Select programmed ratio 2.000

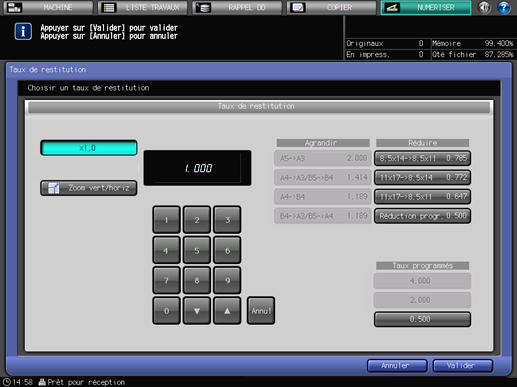422,300
